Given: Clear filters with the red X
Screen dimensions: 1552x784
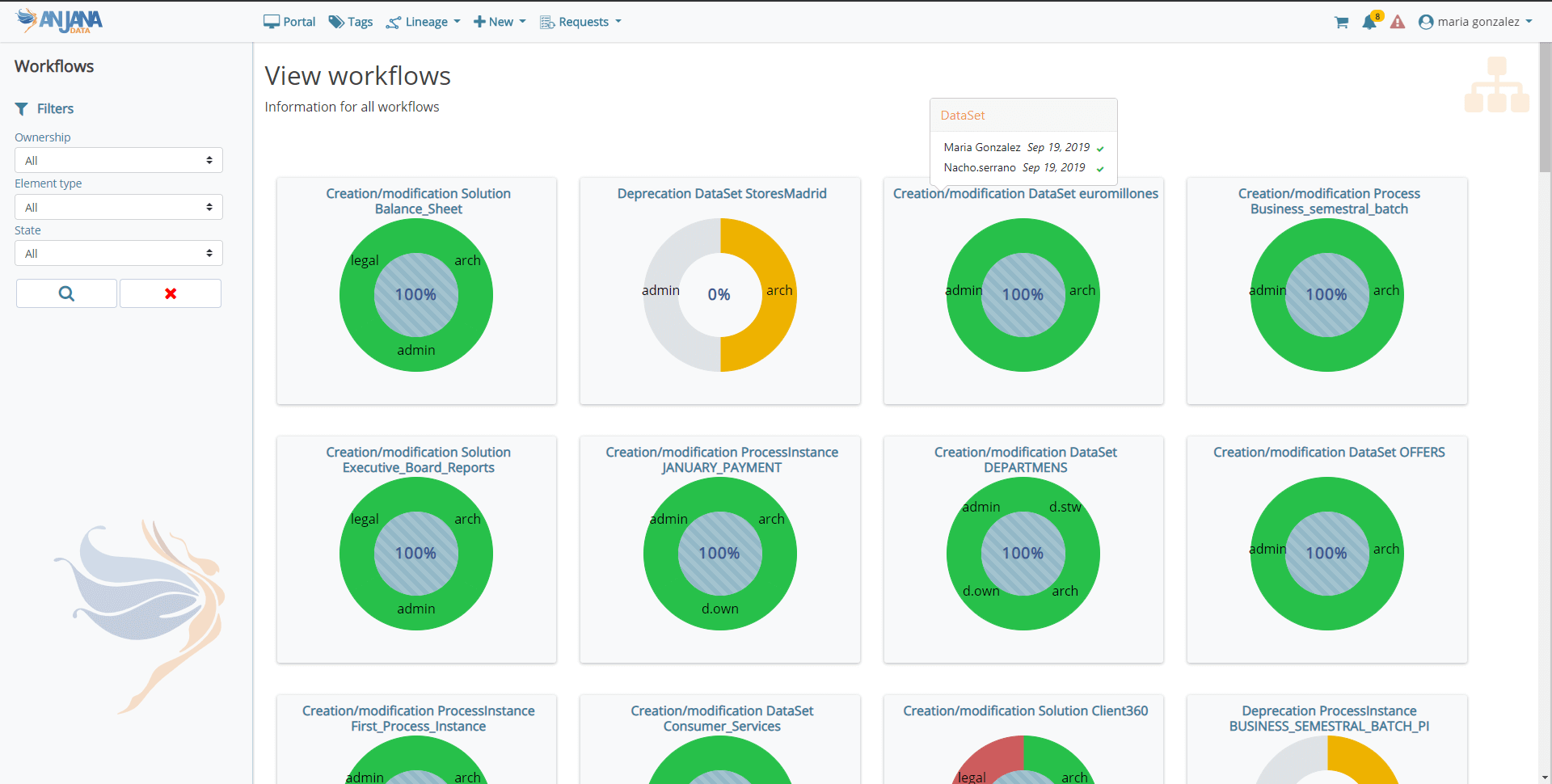Looking at the screenshot, I should (171, 293).
